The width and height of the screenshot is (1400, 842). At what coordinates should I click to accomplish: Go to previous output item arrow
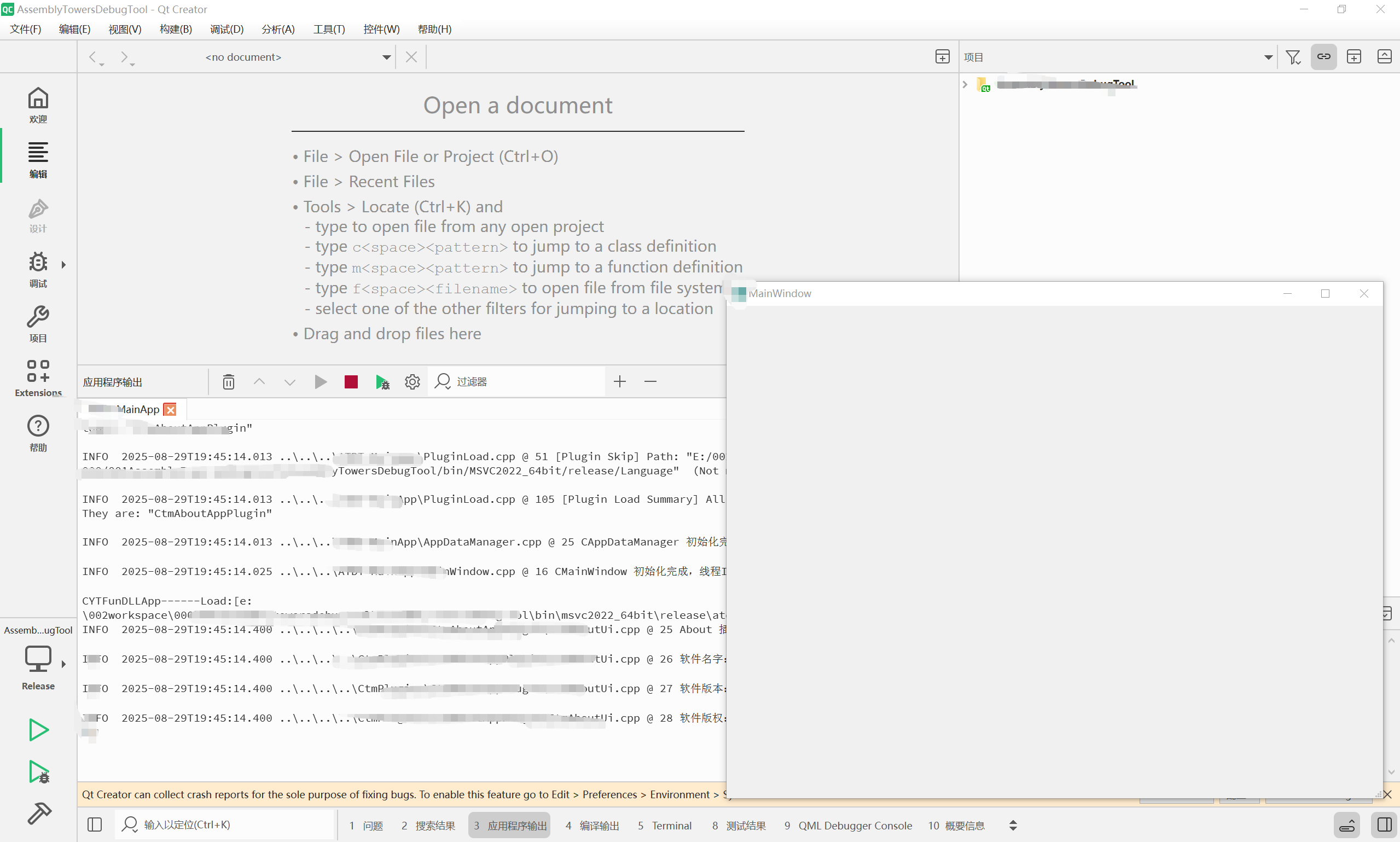(x=259, y=382)
